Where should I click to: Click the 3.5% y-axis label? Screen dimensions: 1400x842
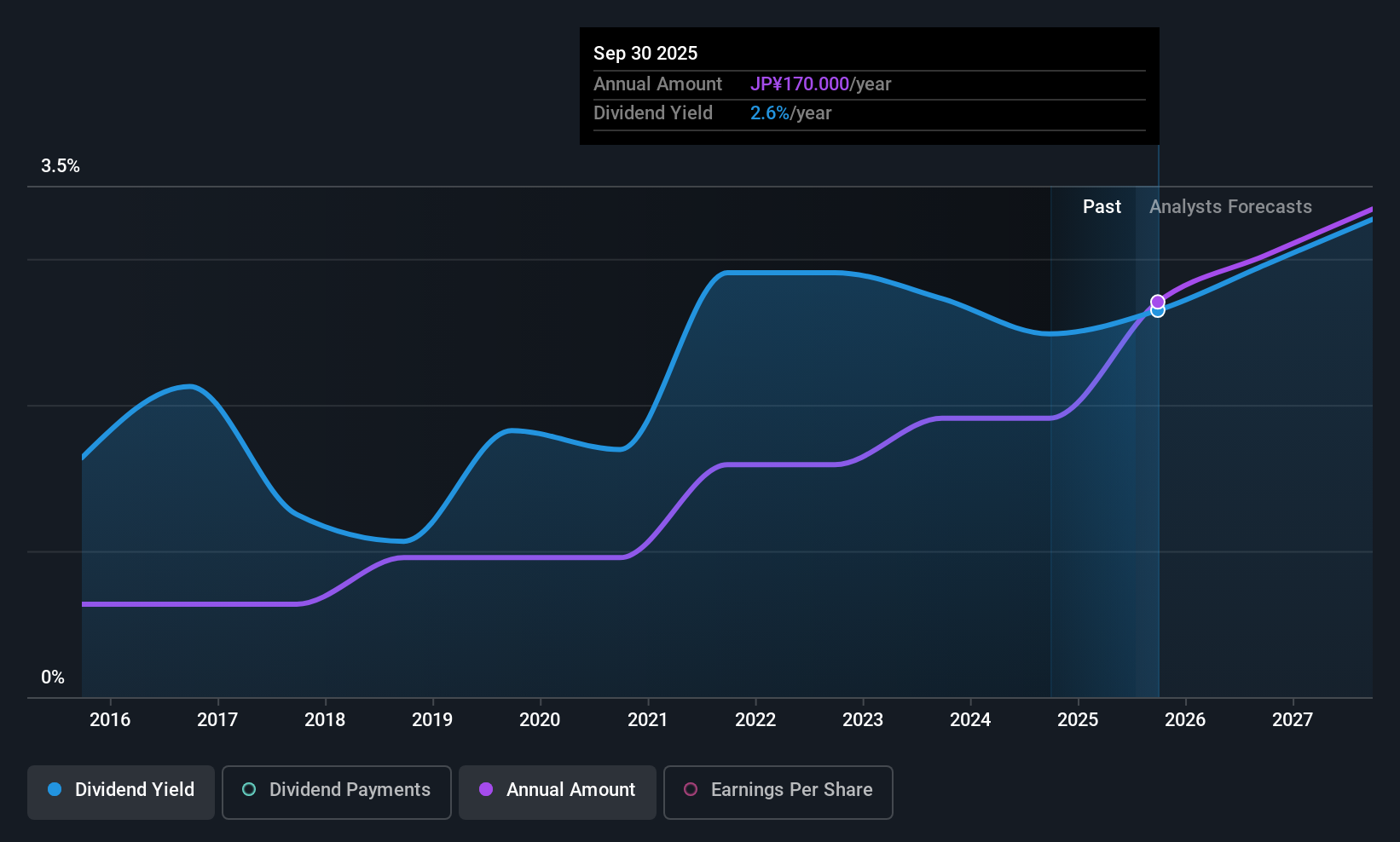point(61,166)
